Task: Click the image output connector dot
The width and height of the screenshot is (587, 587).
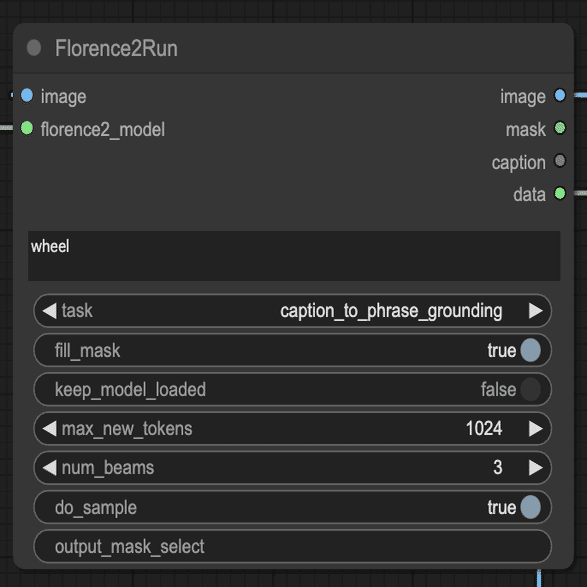Action: pos(560,95)
